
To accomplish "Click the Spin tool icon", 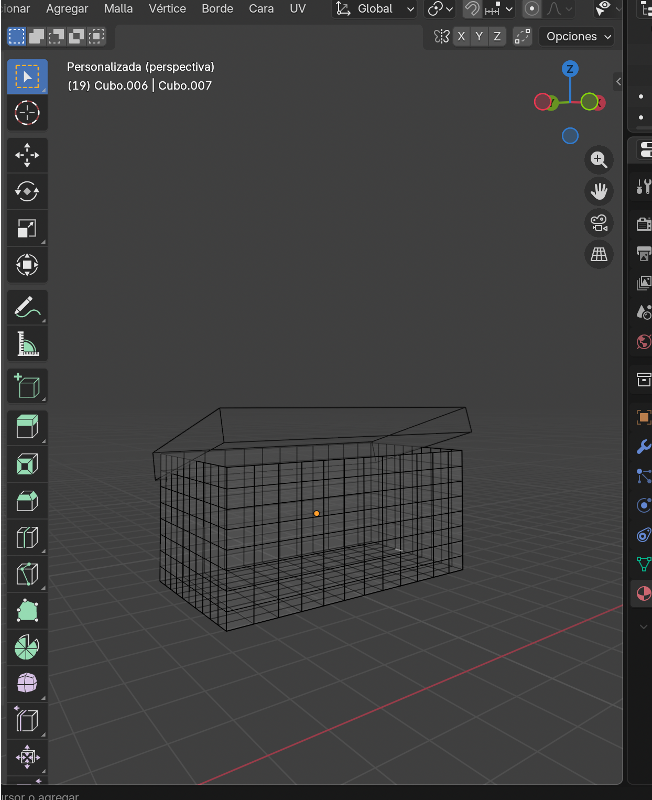I will click(x=27, y=647).
